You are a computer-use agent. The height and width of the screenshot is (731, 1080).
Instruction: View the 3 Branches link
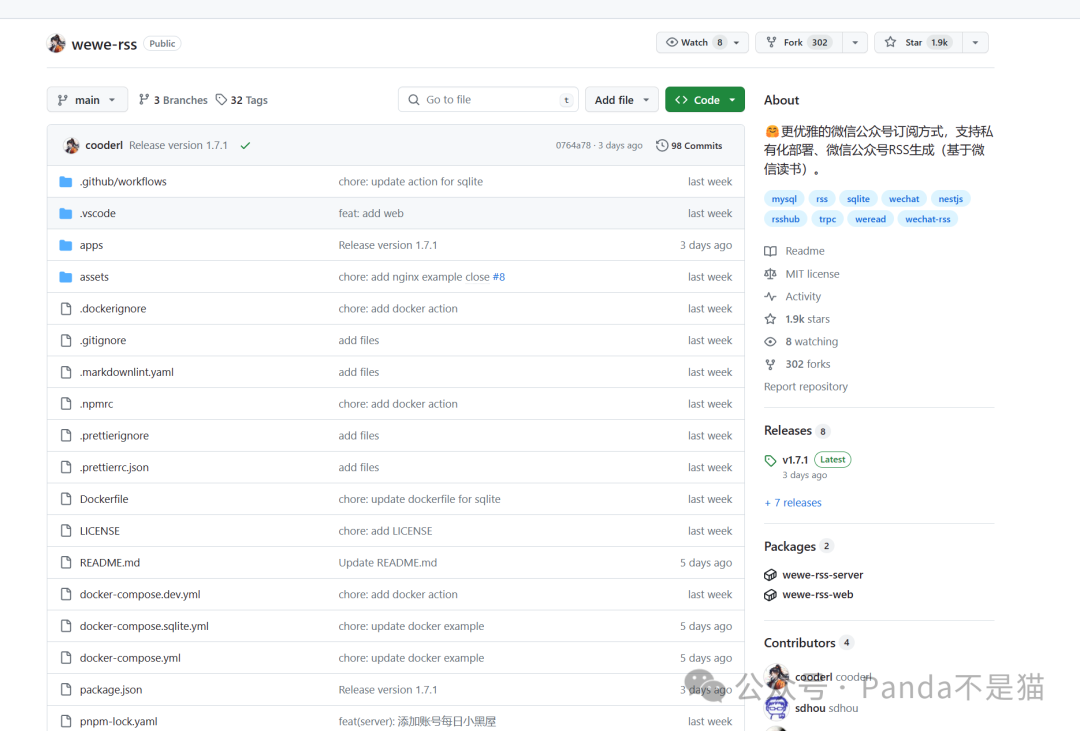(x=173, y=100)
